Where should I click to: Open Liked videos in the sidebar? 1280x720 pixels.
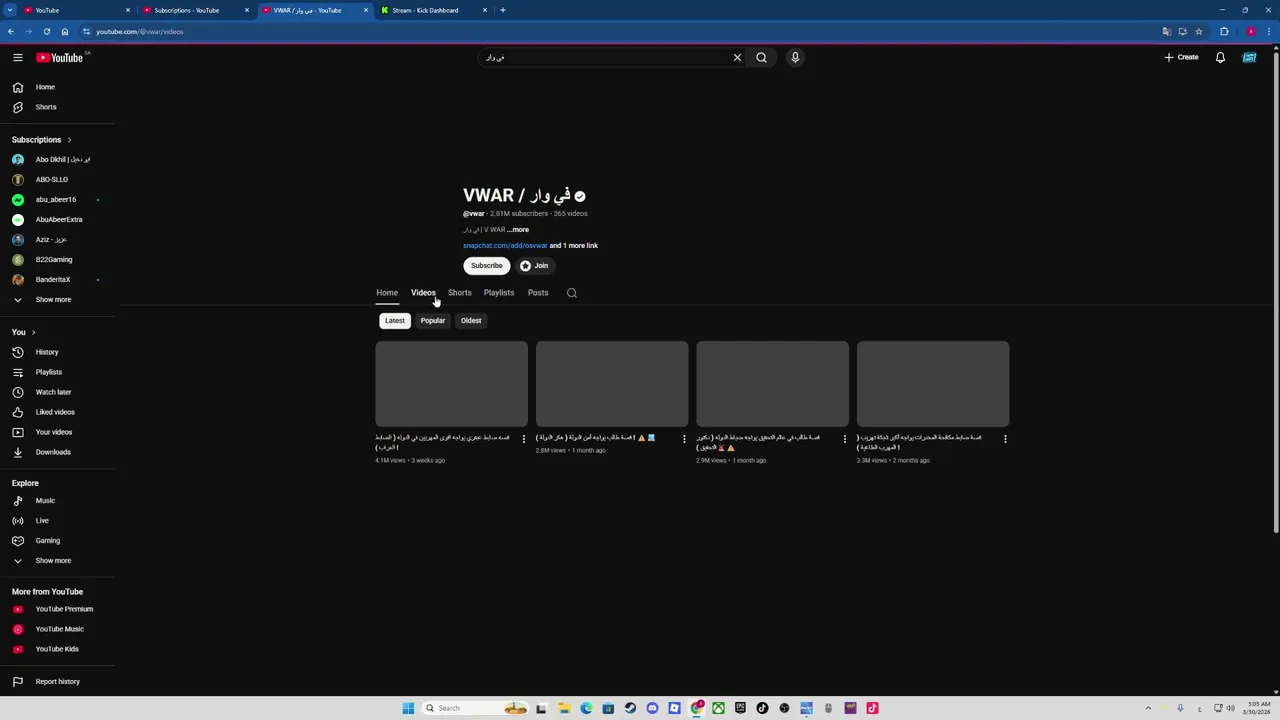pyautogui.click(x=57, y=412)
